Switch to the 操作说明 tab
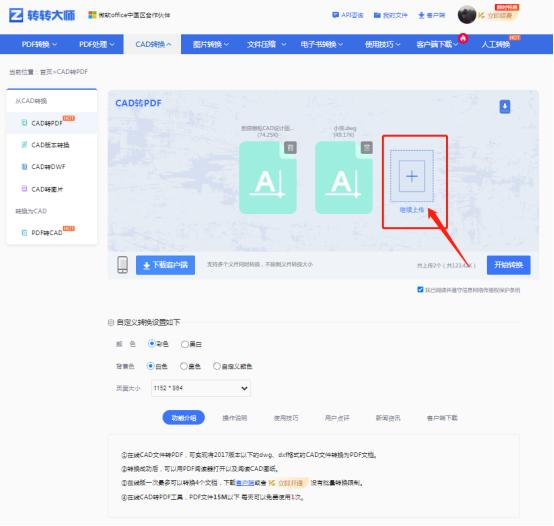This screenshot has height=526, width=554. (235, 418)
